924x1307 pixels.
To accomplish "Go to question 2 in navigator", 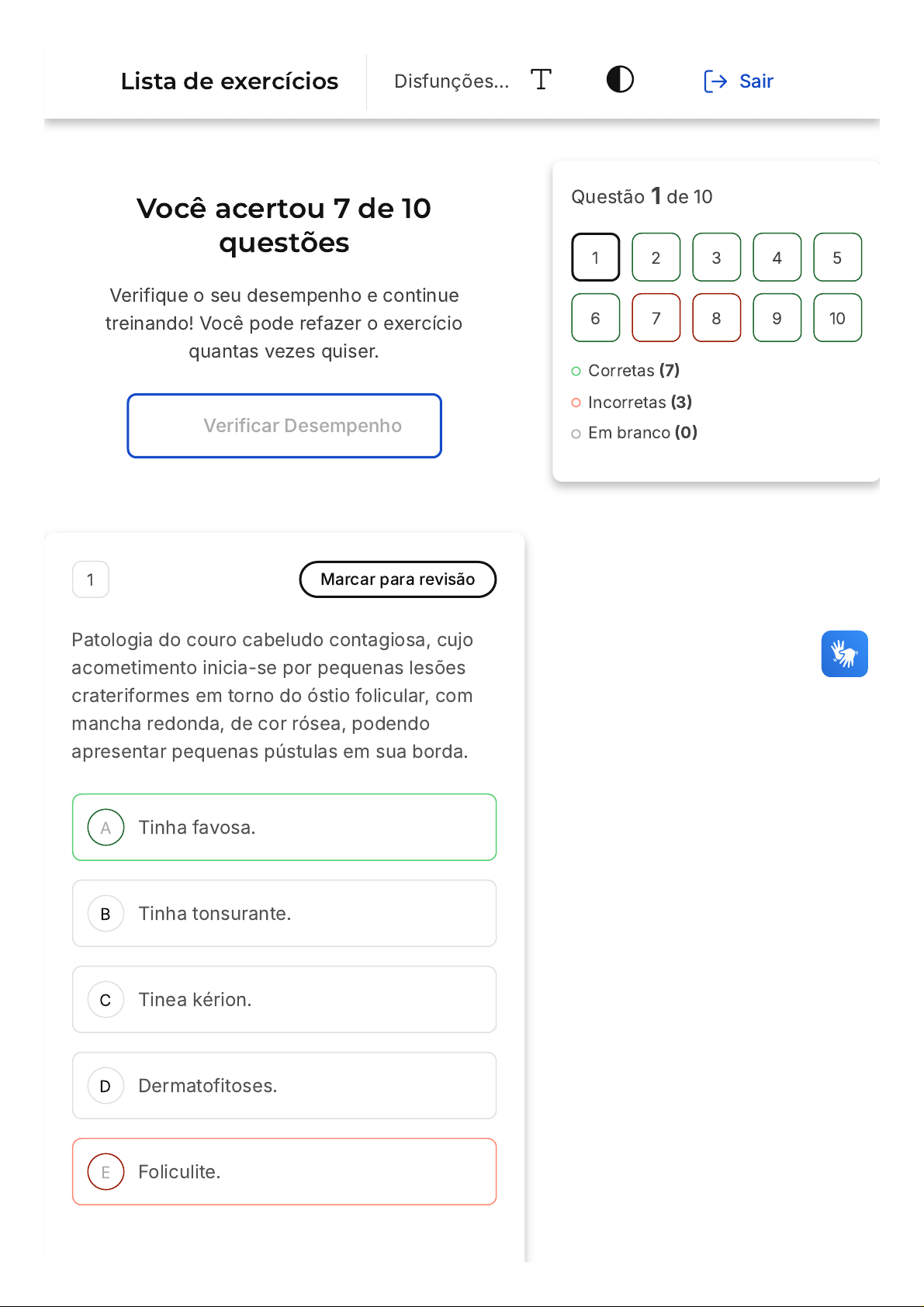I will [656, 257].
